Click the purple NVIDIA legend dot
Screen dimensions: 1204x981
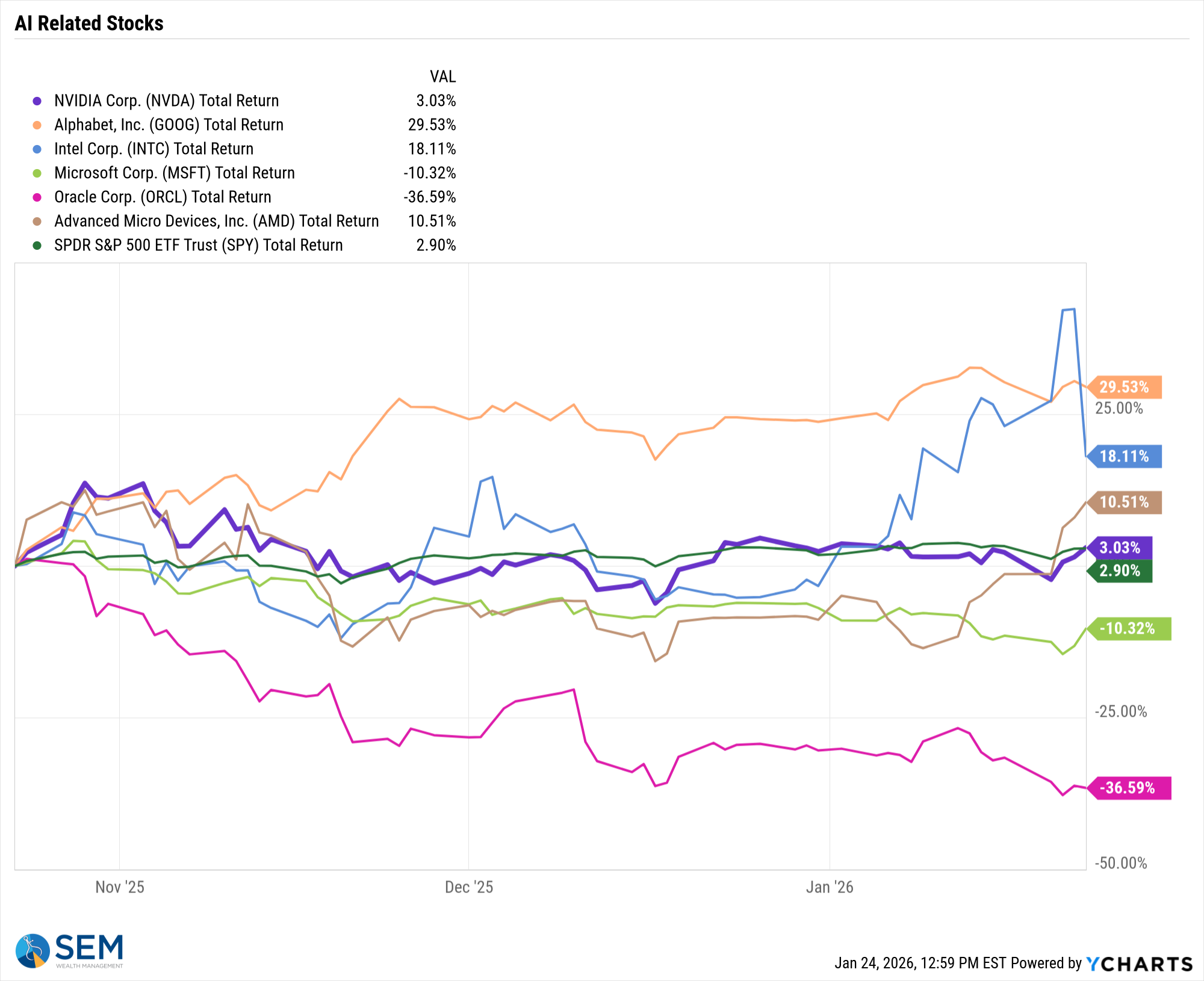[x=37, y=101]
